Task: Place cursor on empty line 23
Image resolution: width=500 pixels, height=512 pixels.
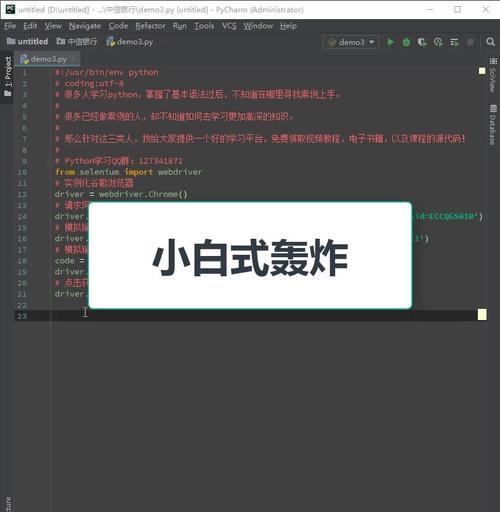Action: point(267,315)
